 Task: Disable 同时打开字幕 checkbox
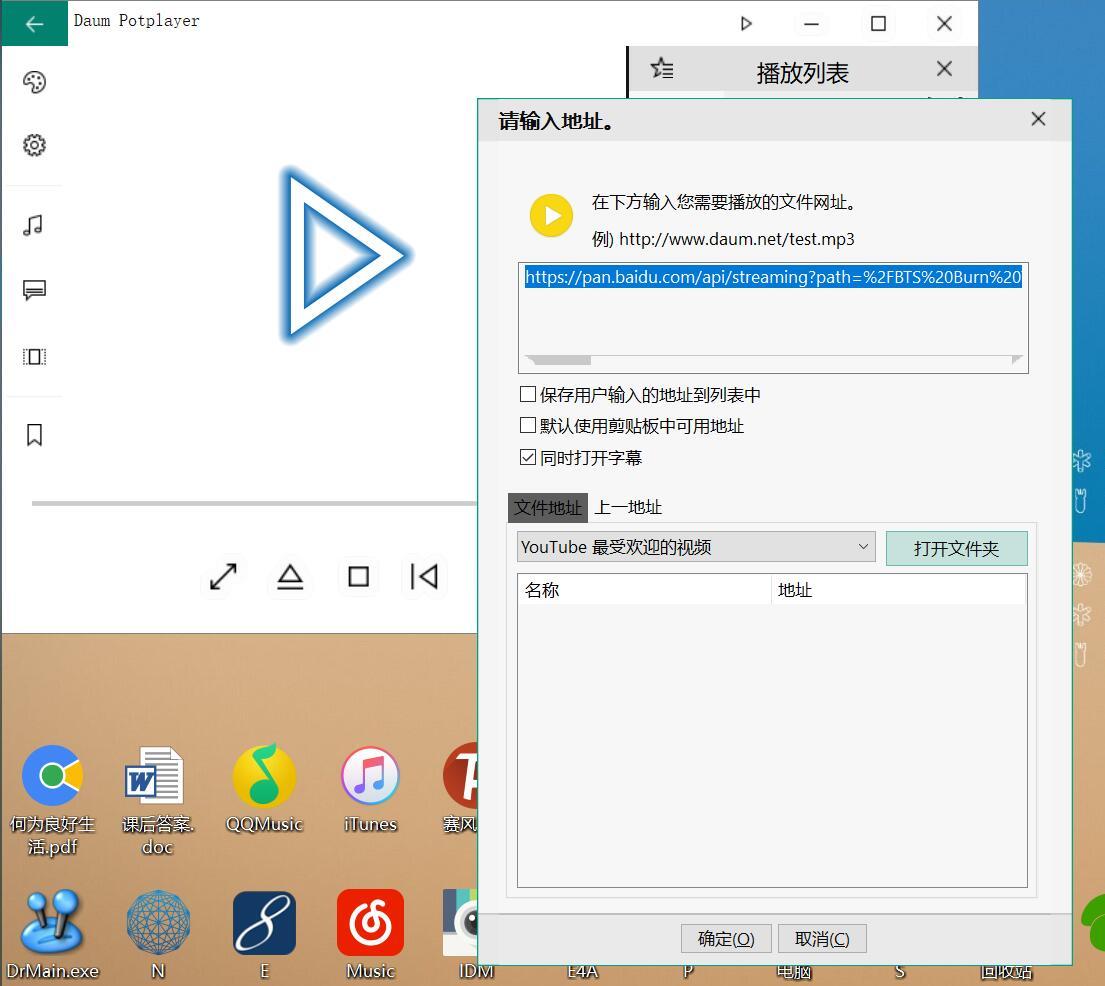(x=528, y=457)
